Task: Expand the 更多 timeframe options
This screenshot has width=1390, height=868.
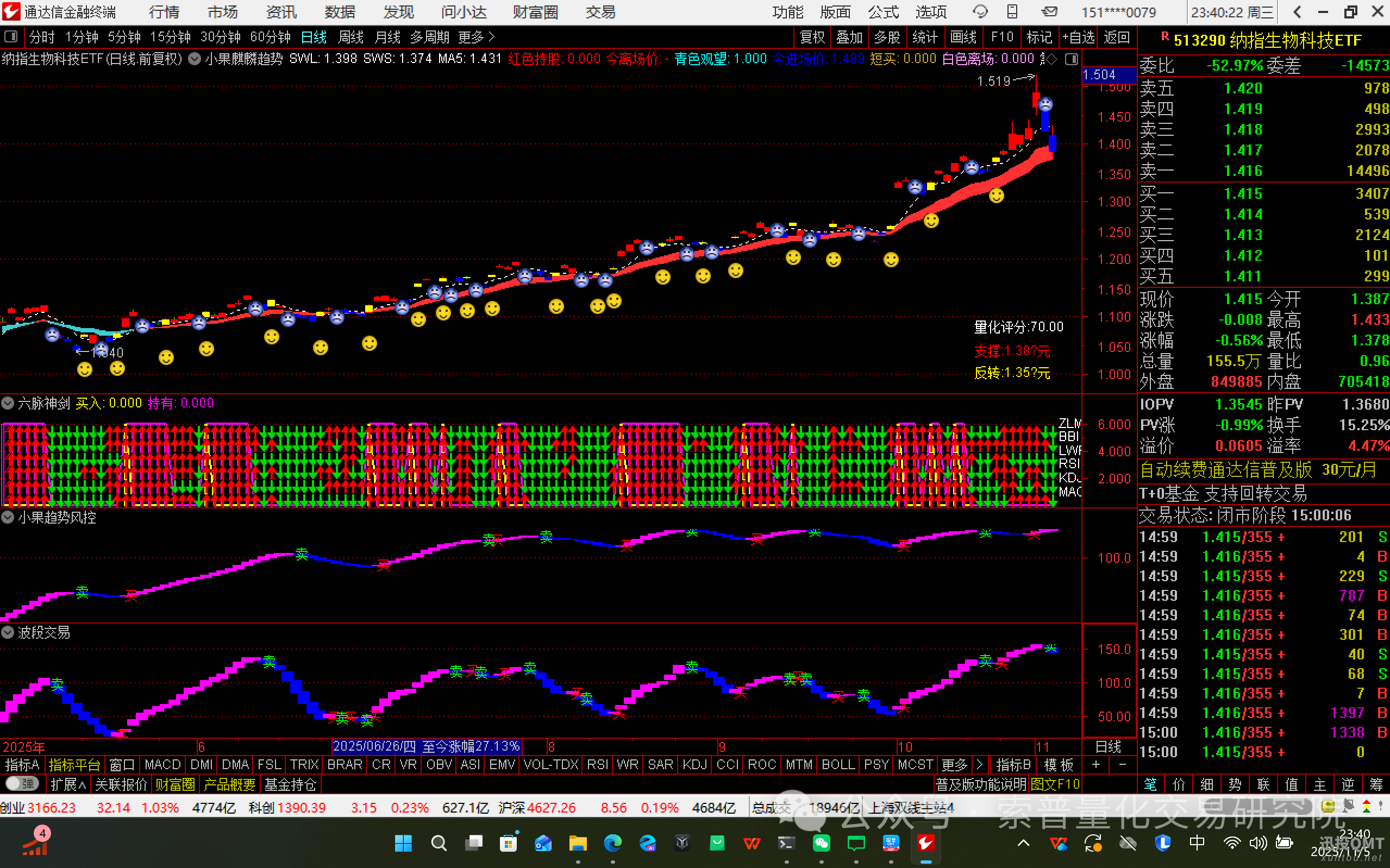Action: coord(476,37)
